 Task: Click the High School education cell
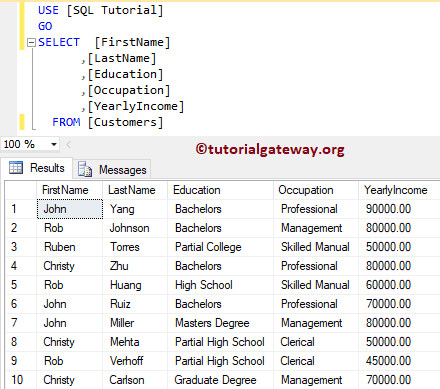point(220,285)
